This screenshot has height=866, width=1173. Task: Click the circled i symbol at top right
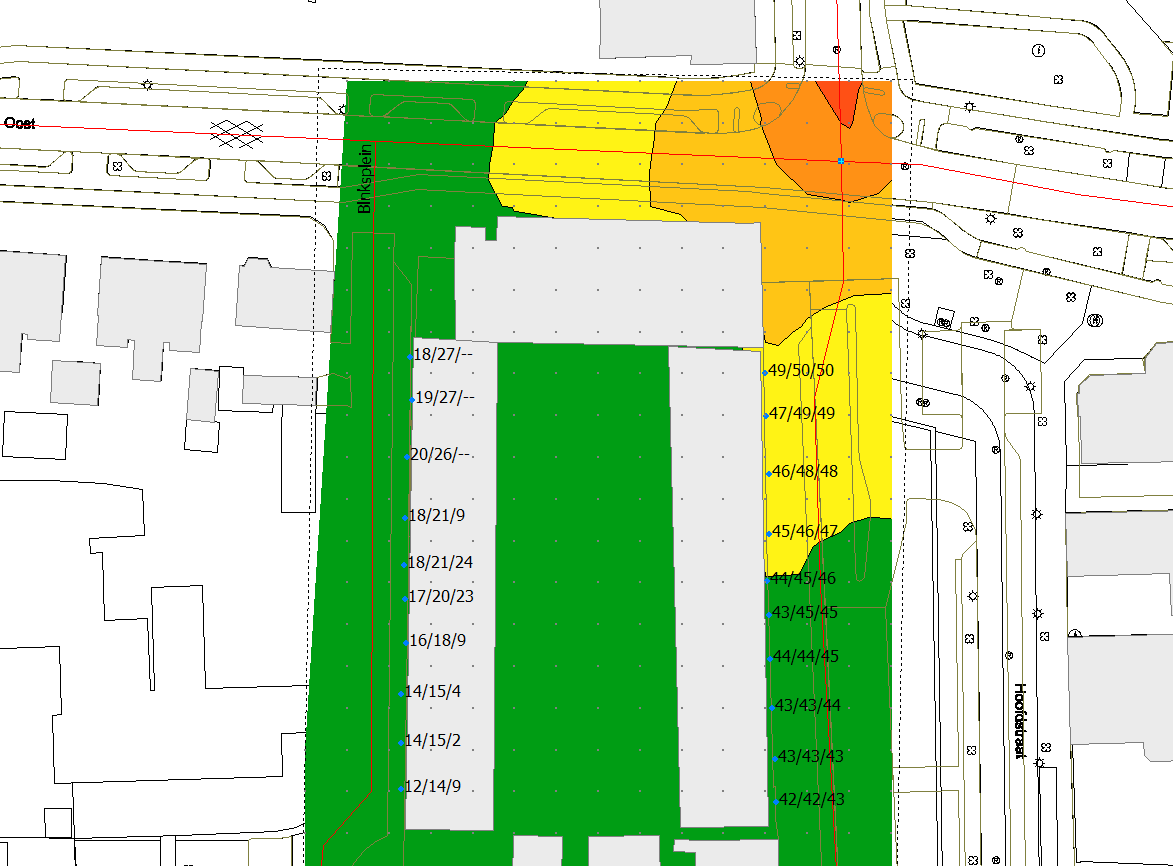point(1039,50)
